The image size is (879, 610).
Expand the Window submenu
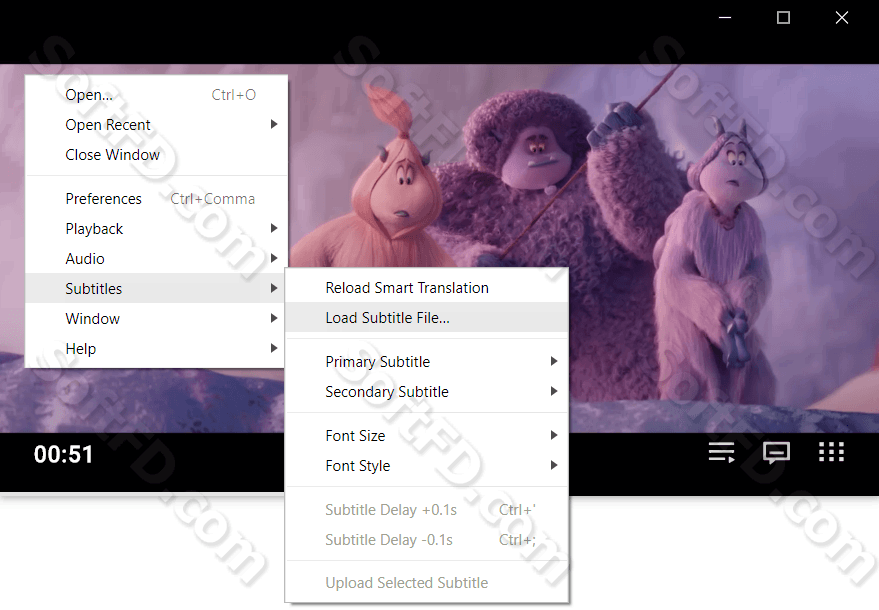pyautogui.click(x=157, y=318)
